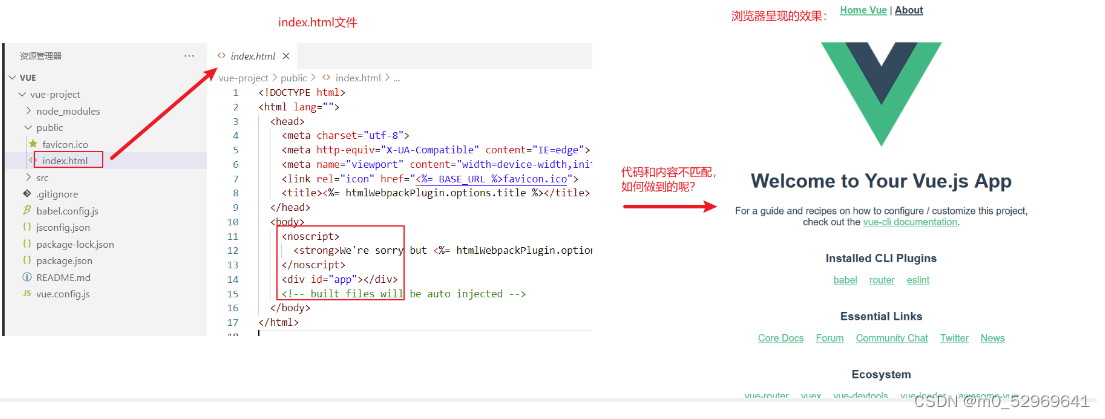
Task: Open package.json in the explorer
Action: [x=64, y=261]
